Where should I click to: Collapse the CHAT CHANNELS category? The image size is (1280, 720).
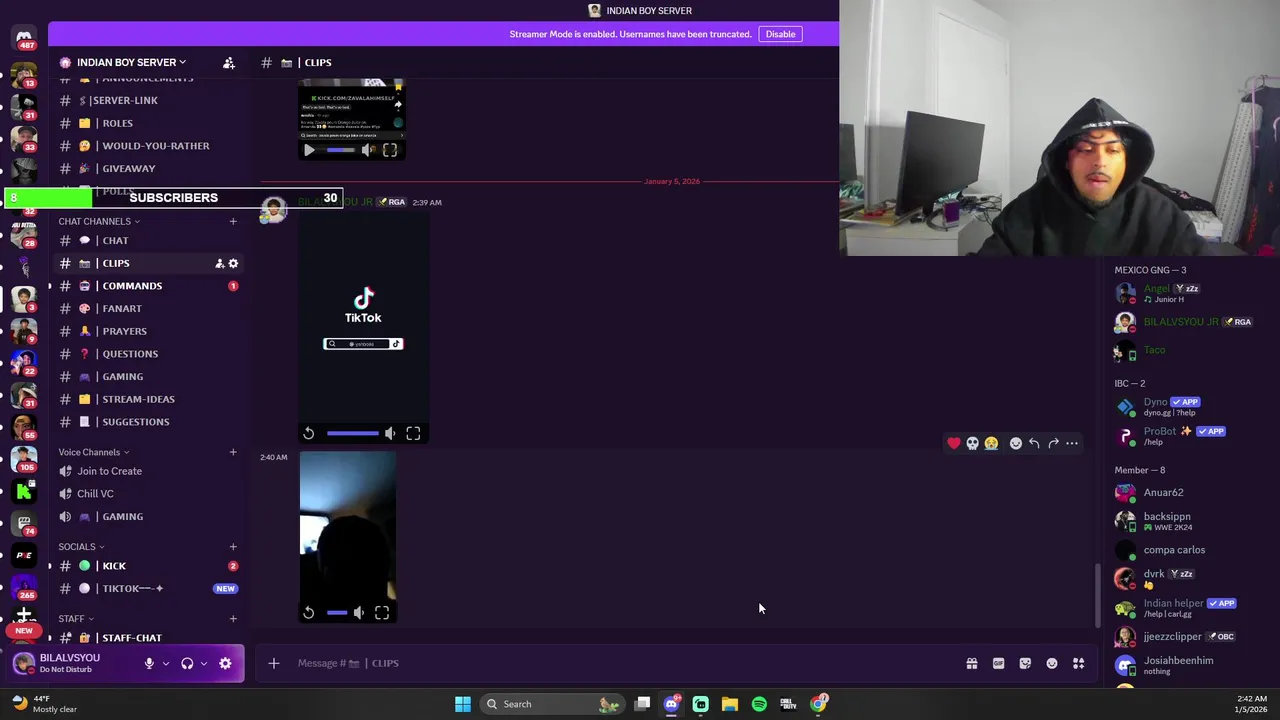pyautogui.click(x=99, y=221)
